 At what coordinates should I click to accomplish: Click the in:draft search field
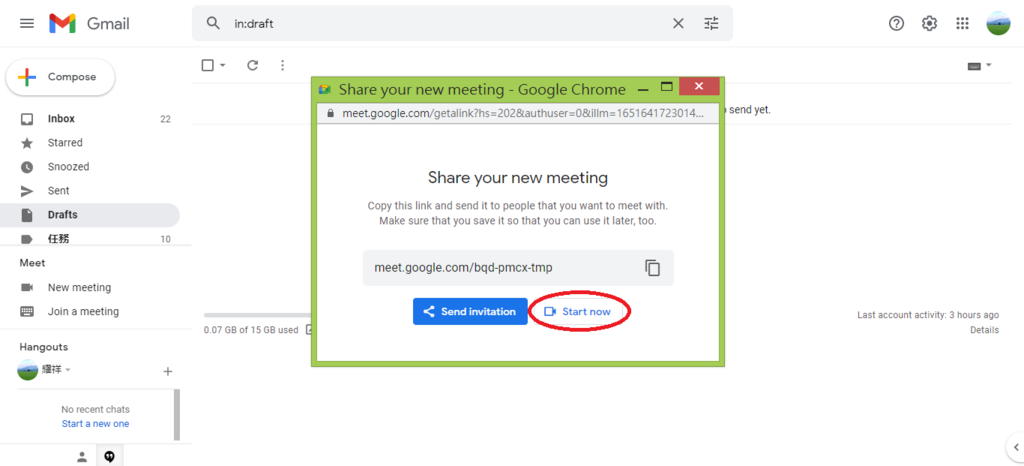click(440, 23)
